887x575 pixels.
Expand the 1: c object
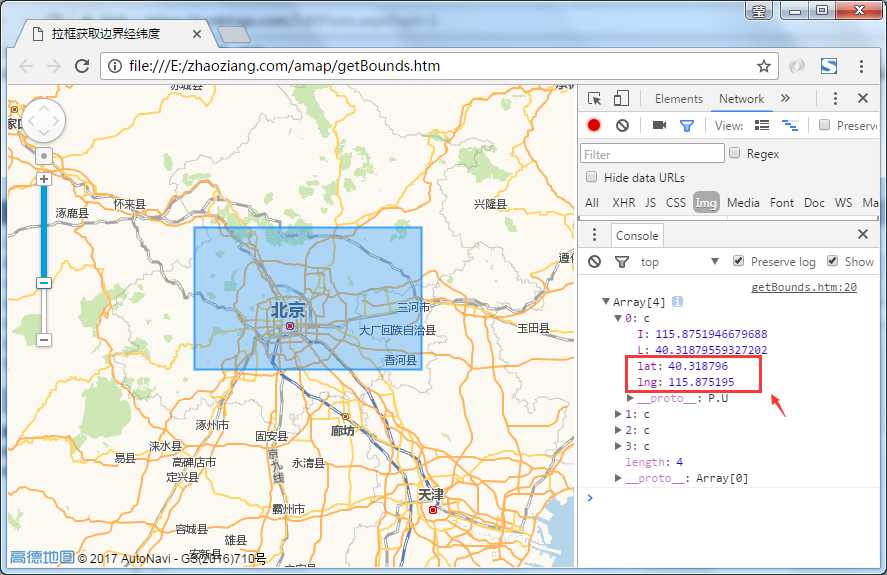pyautogui.click(x=618, y=414)
